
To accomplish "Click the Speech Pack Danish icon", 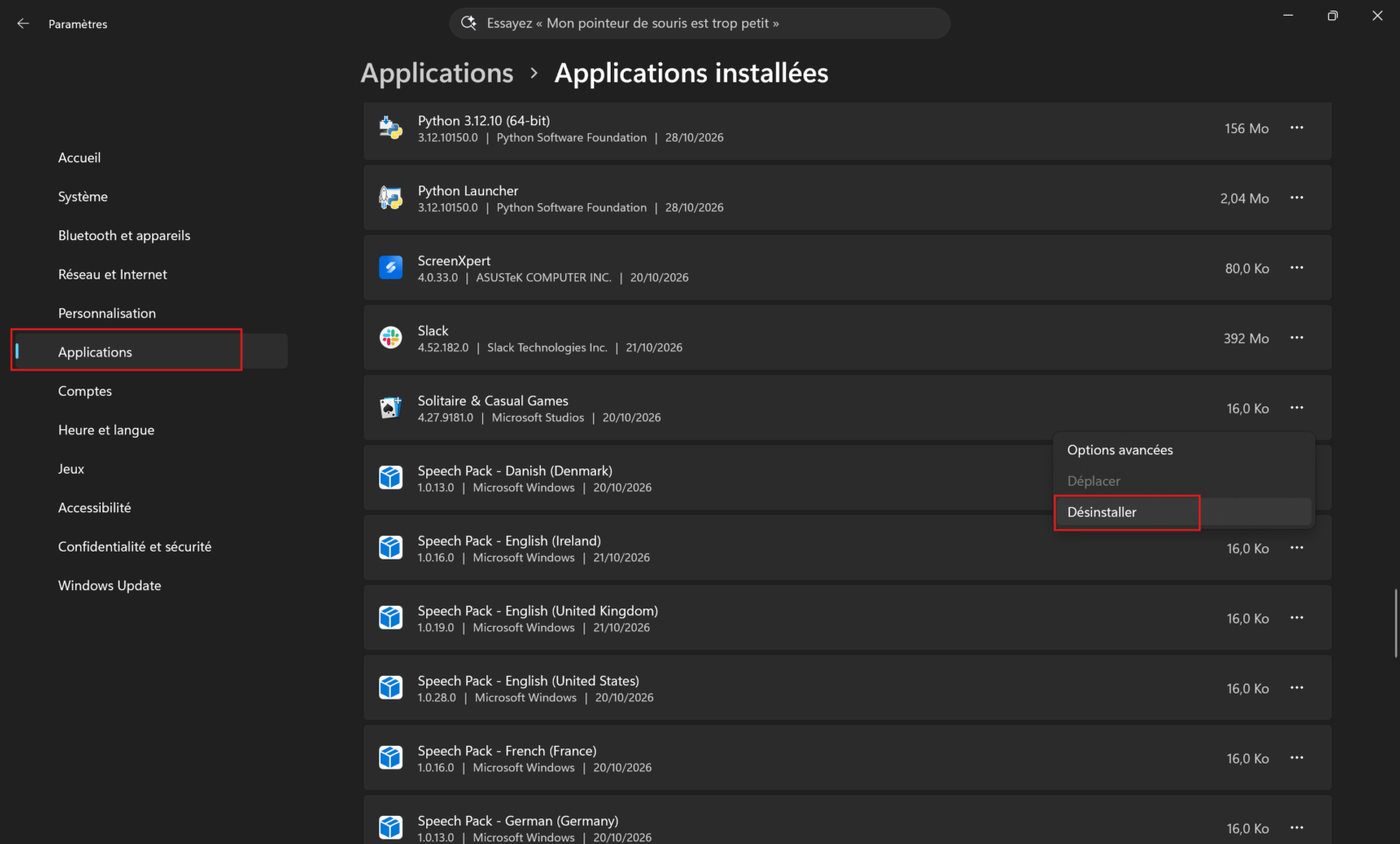I will click(390, 478).
